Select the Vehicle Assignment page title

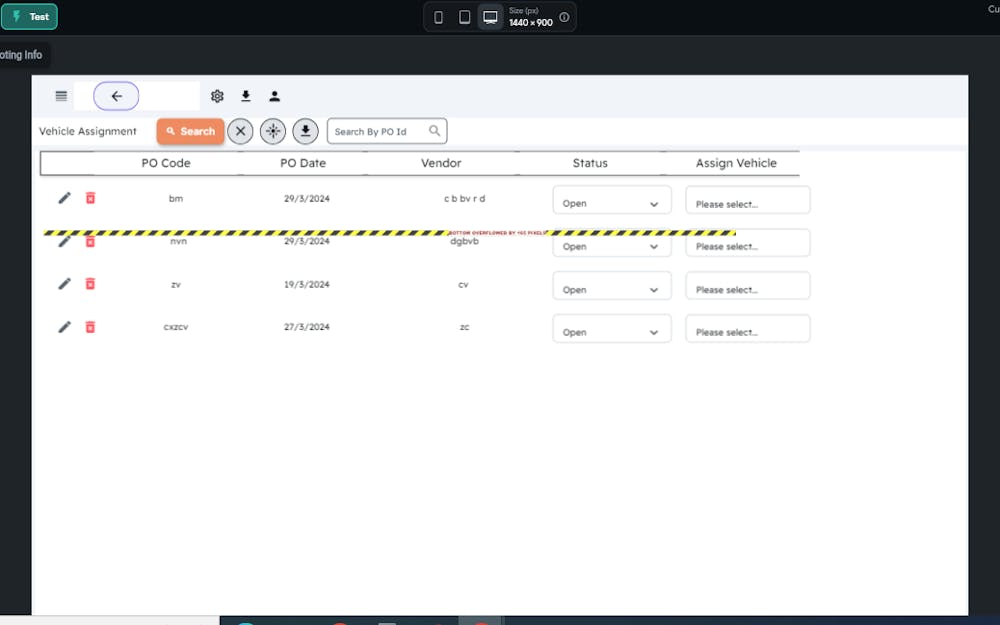click(x=88, y=131)
